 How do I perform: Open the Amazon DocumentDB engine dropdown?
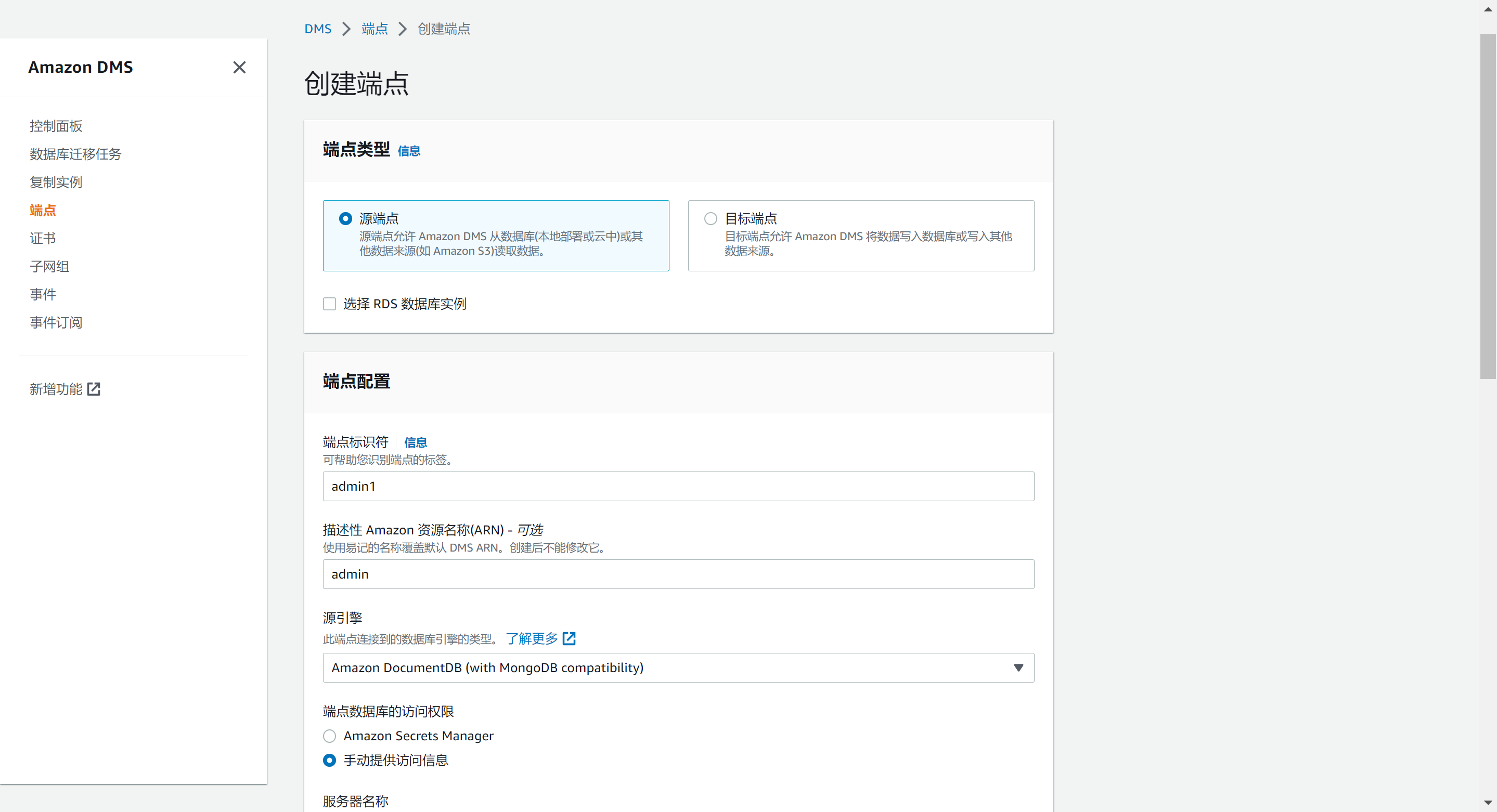[x=678, y=668]
